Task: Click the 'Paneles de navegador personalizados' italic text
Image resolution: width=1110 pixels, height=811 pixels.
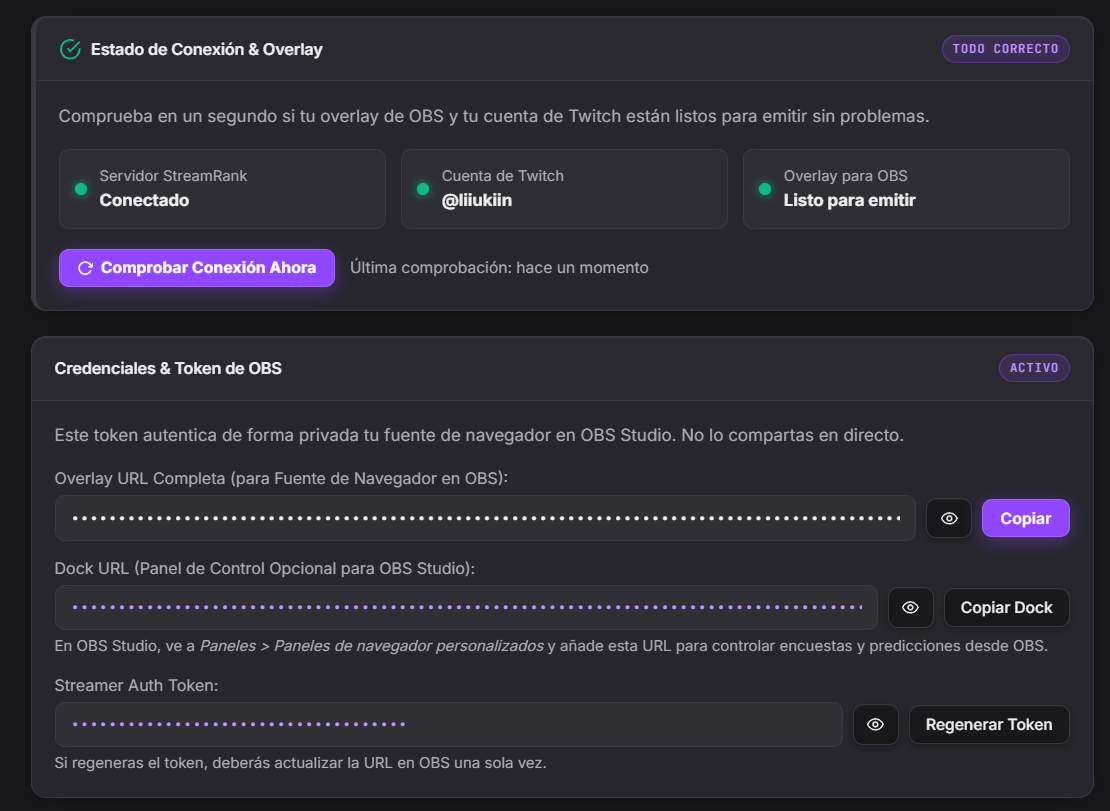Action: pyautogui.click(x=408, y=646)
